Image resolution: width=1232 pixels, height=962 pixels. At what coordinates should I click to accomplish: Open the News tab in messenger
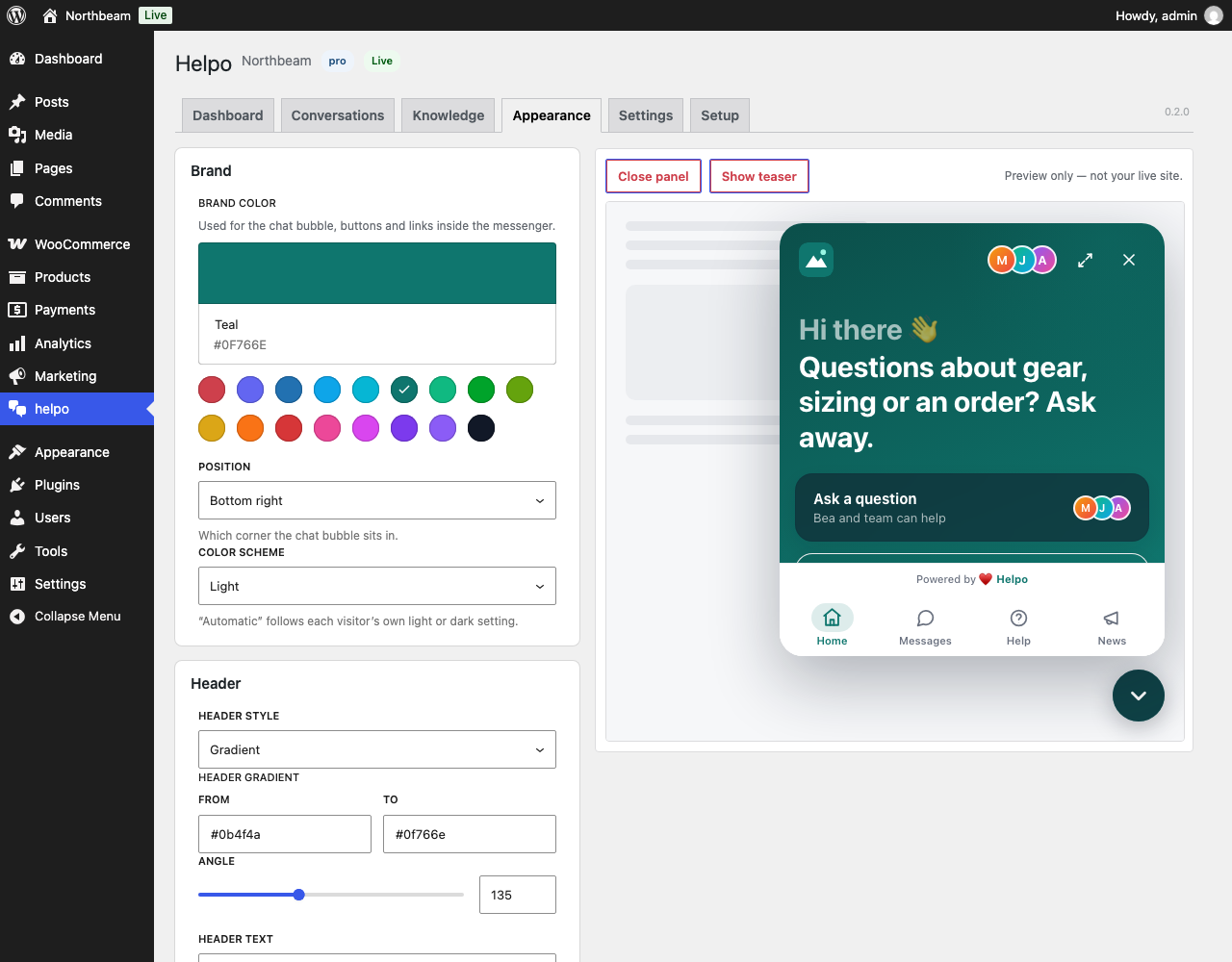[x=1112, y=625]
